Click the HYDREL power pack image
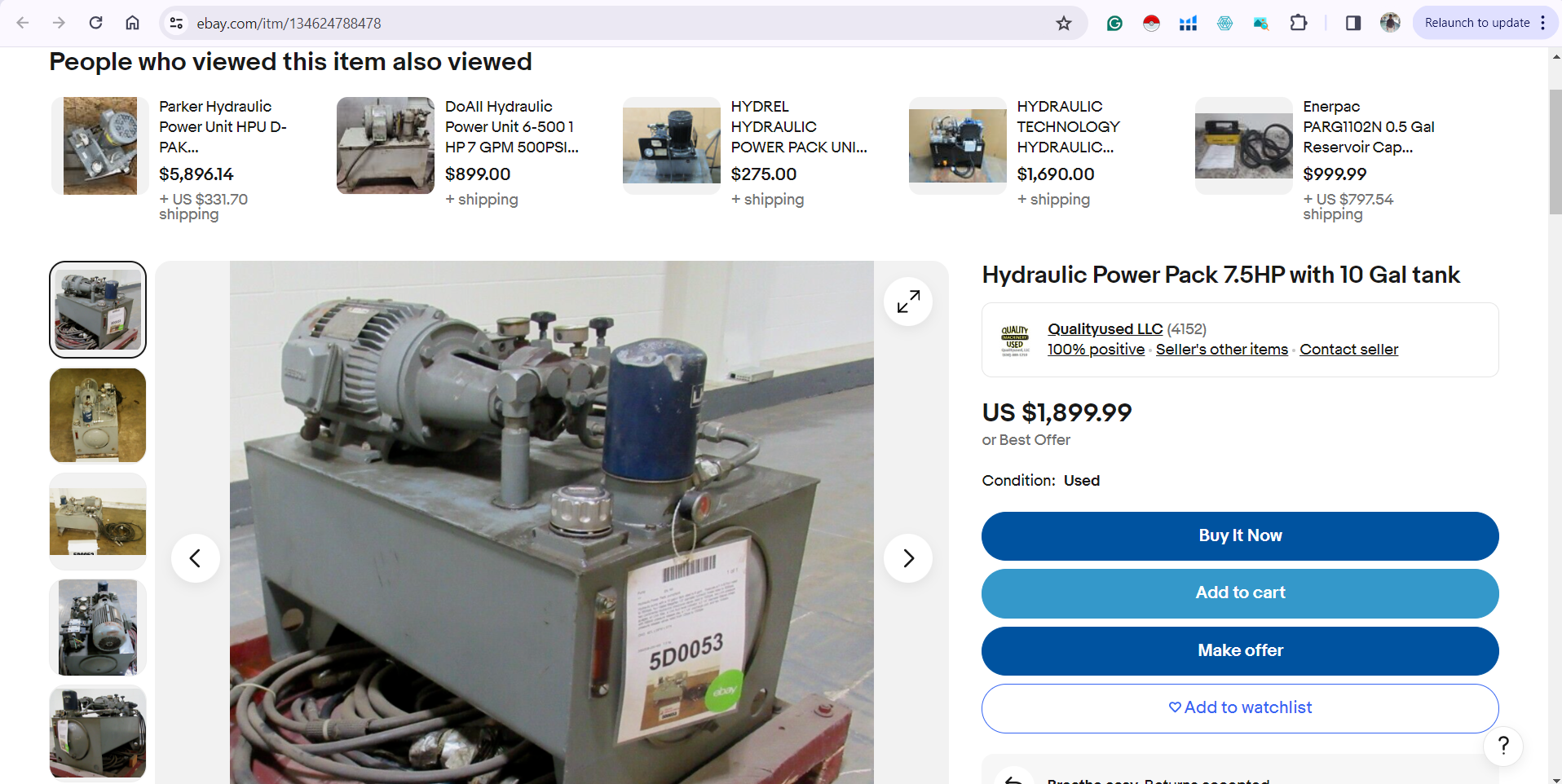The height and width of the screenshot is (784, 1562). click(x=672, y=146)
